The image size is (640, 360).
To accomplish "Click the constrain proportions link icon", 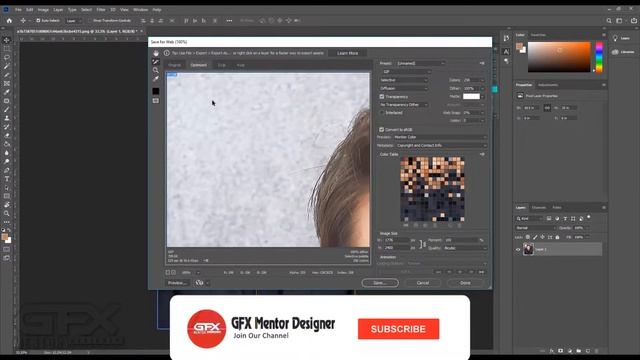I will [423, 244].
